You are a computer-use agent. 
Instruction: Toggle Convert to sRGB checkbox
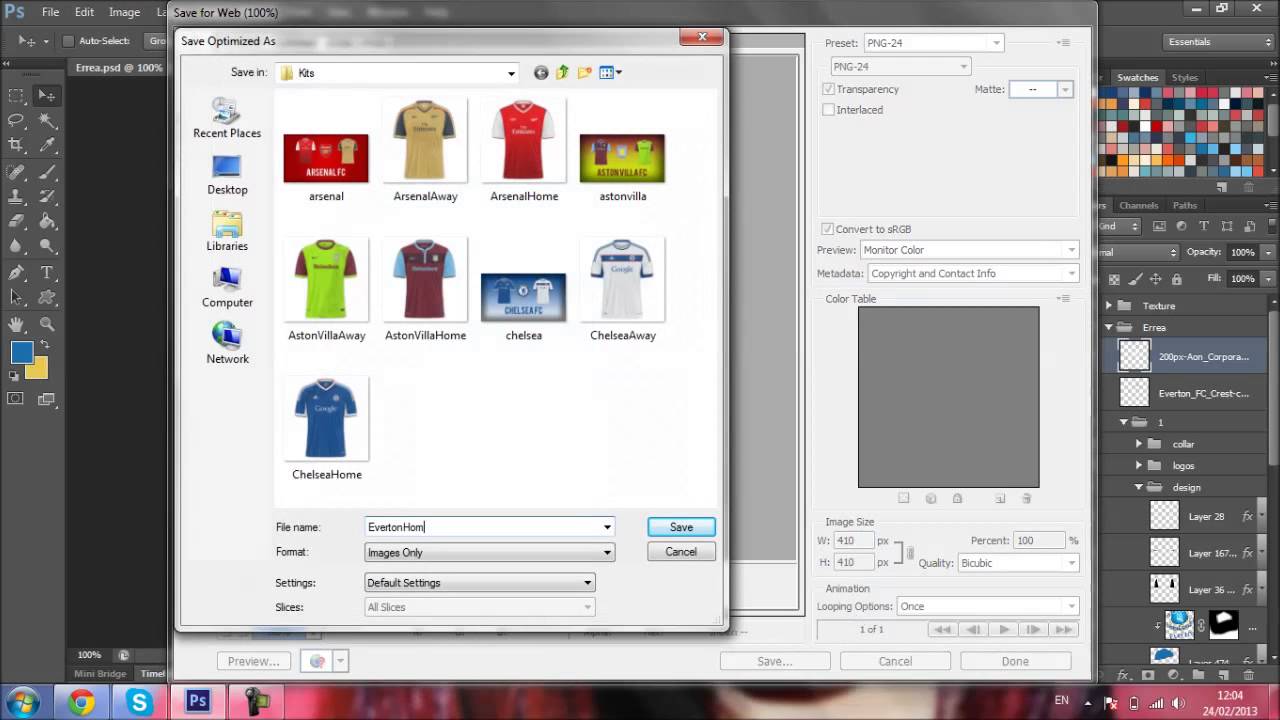coord(828,229)
